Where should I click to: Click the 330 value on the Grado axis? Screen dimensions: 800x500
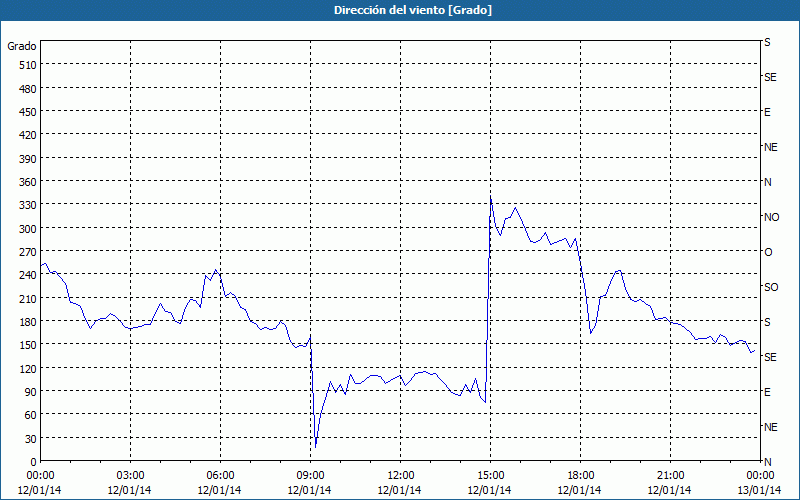coord(28,205)
